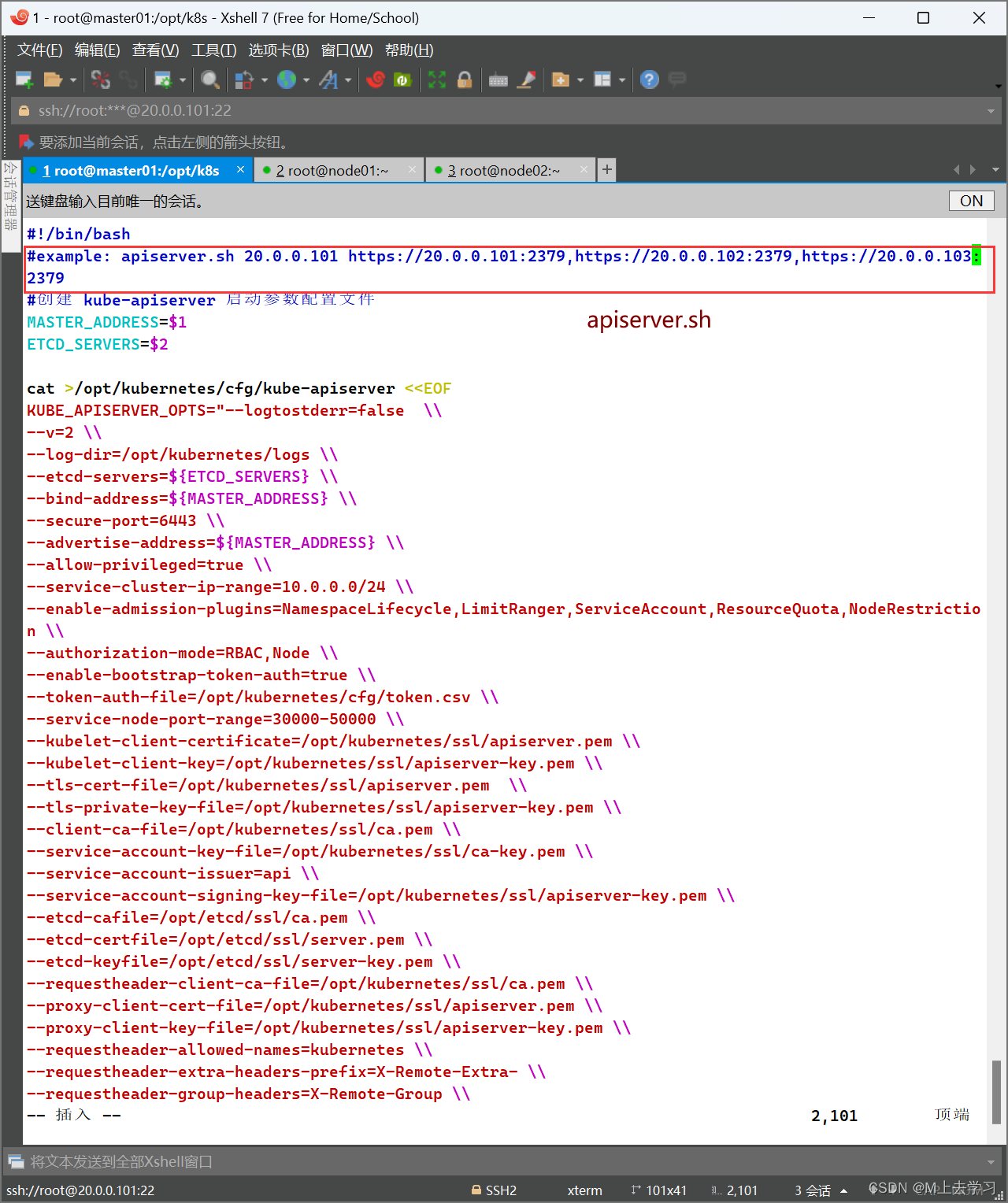Click the MASTER_ADDRESS=$1 line

[107, 322]
